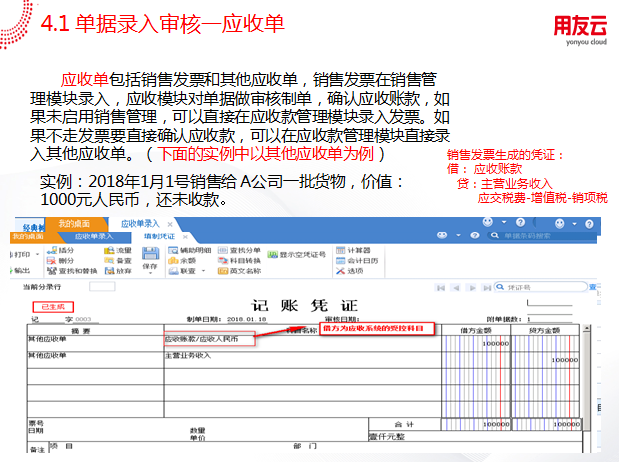Expand the 联查 dropdown arrow
Image resolution: width=619 pixels, height=462 pixels.
204,271
